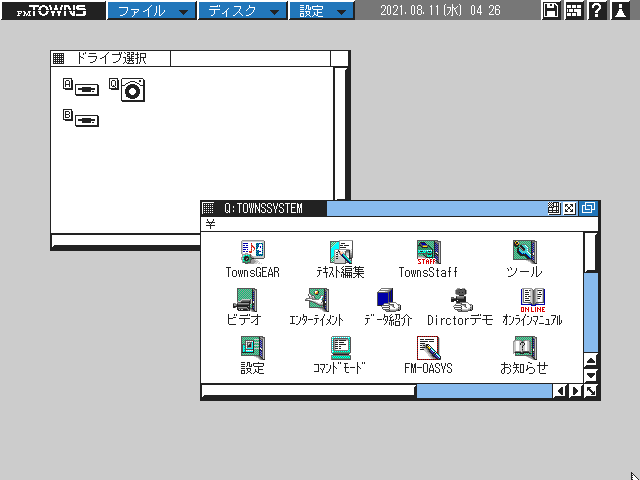640x480 pixels.
Task: Click the view-mode icon in TOWNSSYSTEM title bar
Action: 553,208
